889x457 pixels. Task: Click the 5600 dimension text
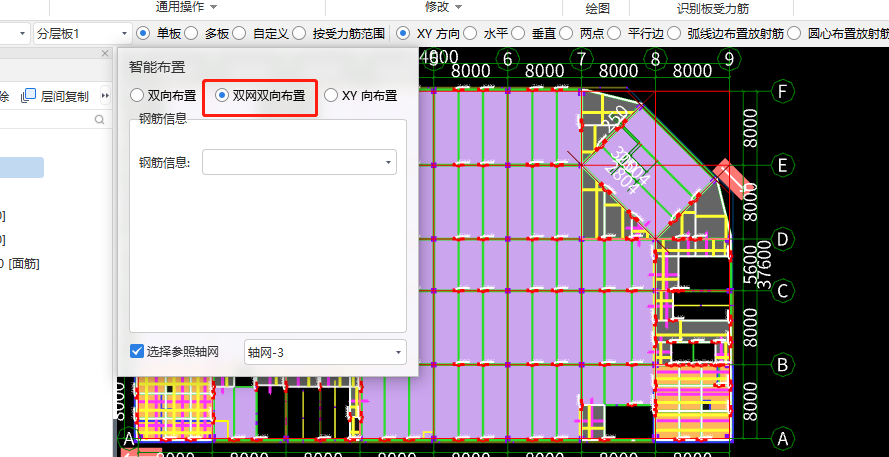750,264
